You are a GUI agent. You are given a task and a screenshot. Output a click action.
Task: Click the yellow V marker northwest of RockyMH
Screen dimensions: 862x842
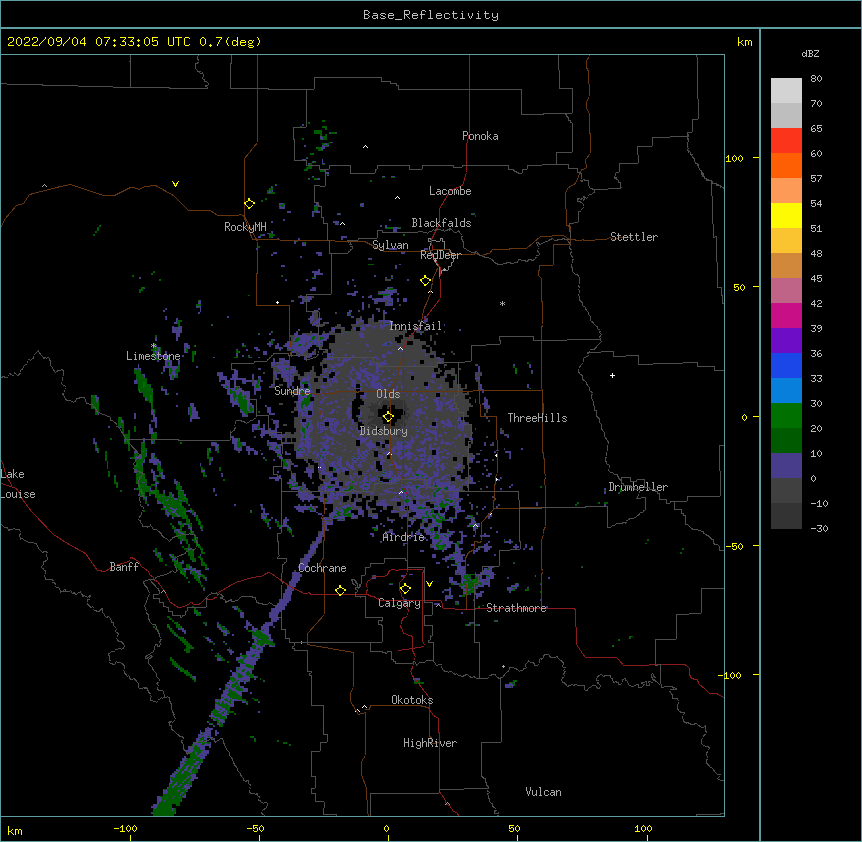[x=175, y=184]
